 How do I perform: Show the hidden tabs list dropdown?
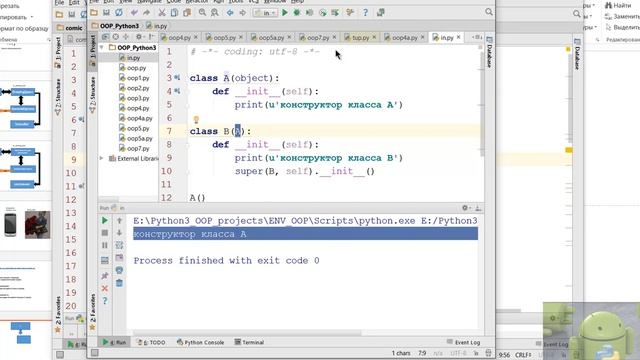point(476,37)
